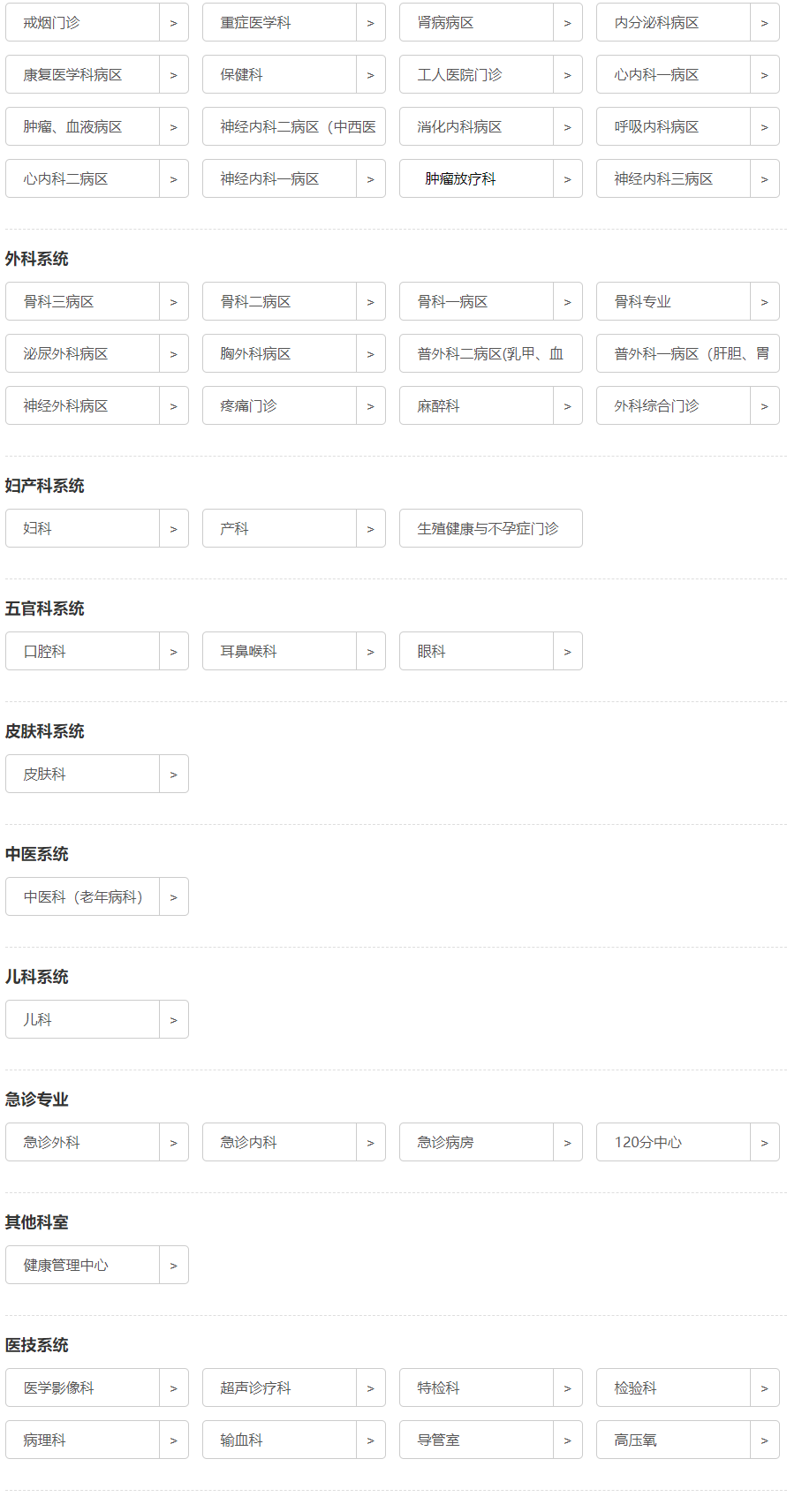The image size is (787, 1512).
Task: Expand arrow for 骨科三病区
Action: click(x=173, y=302)
